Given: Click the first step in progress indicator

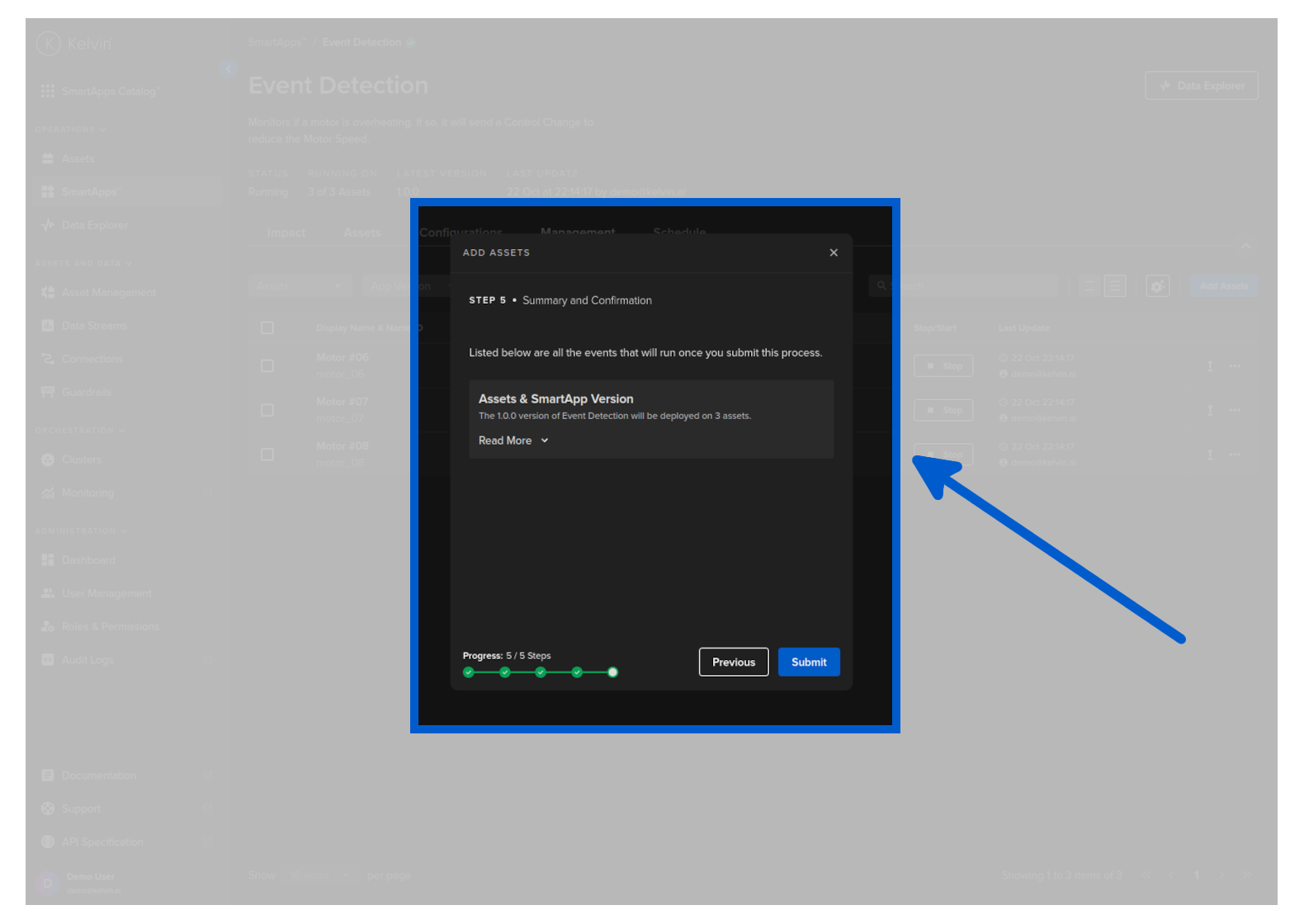Looking at the screenshot, I should [469, 672].
